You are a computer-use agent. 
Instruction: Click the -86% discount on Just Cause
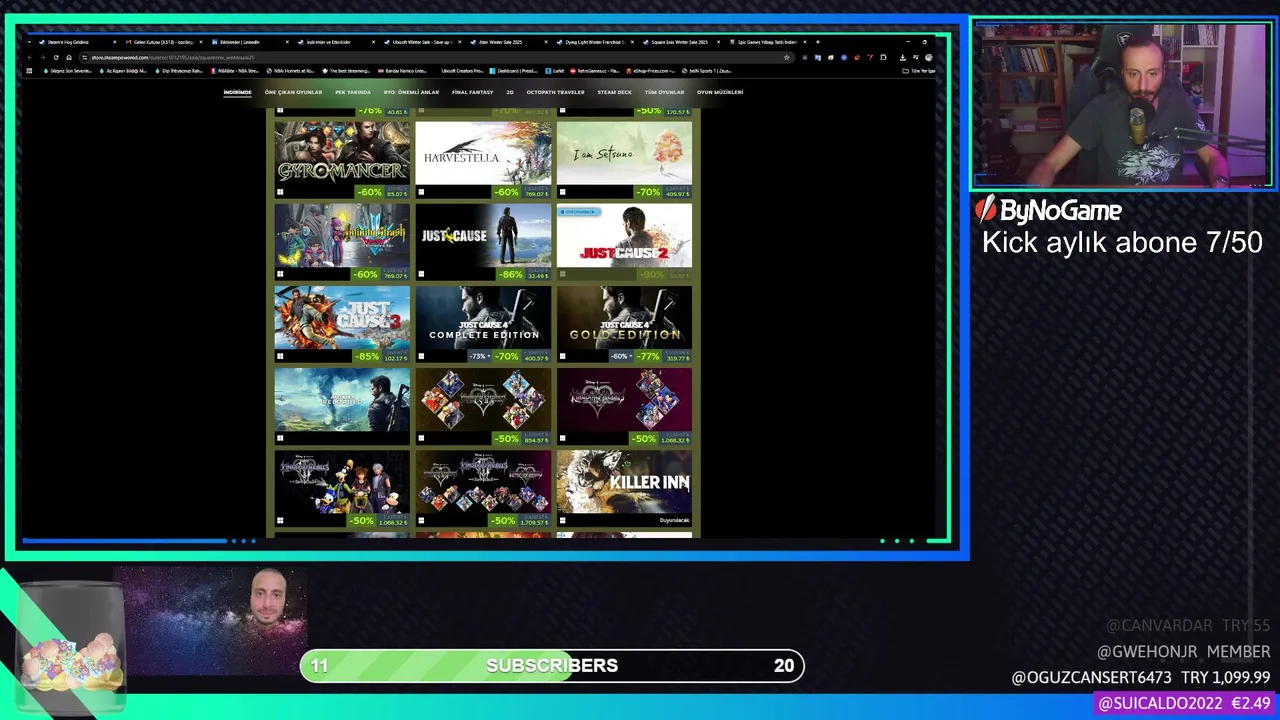(x=510, y=274)
